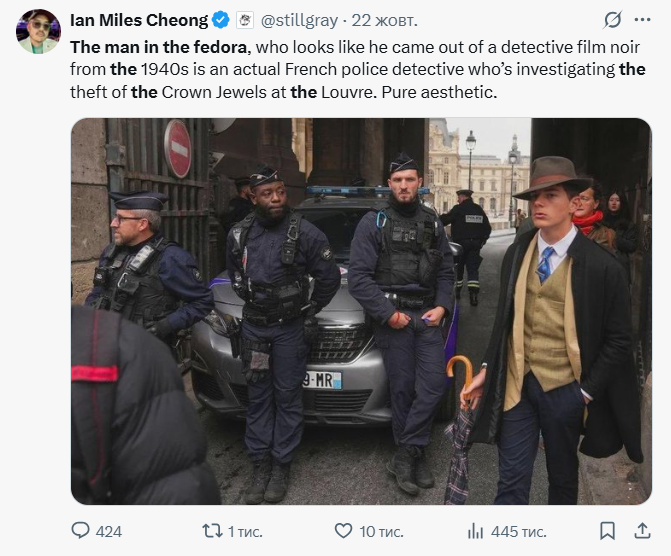Open view analytics bar chart icon
This screenshot has height=556, width=671.
475,531
